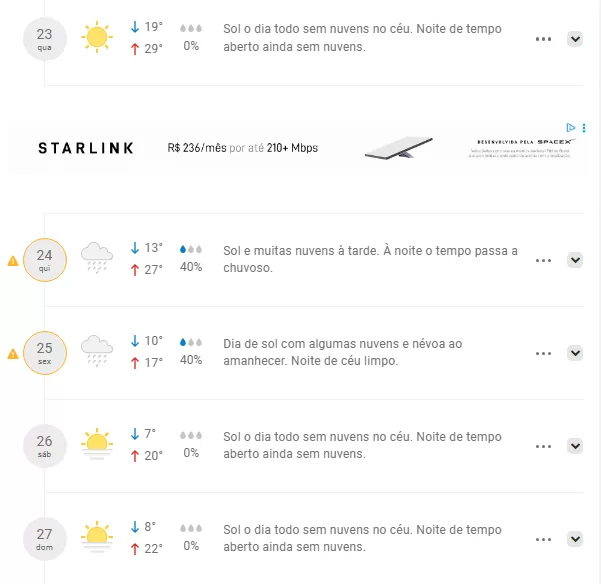
Task: Click the day 25 forecast description text
Action: click(x=343, y=352)
